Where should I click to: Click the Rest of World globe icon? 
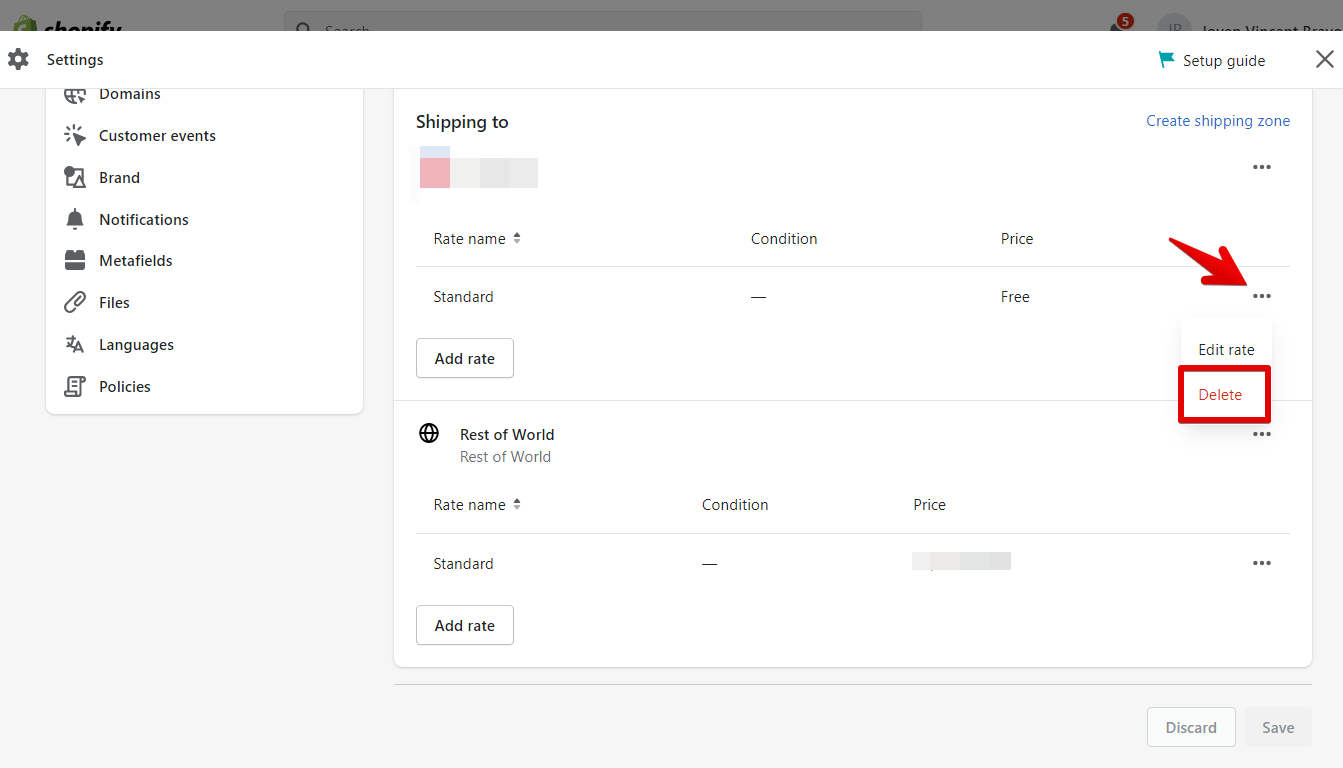(429, 433)
